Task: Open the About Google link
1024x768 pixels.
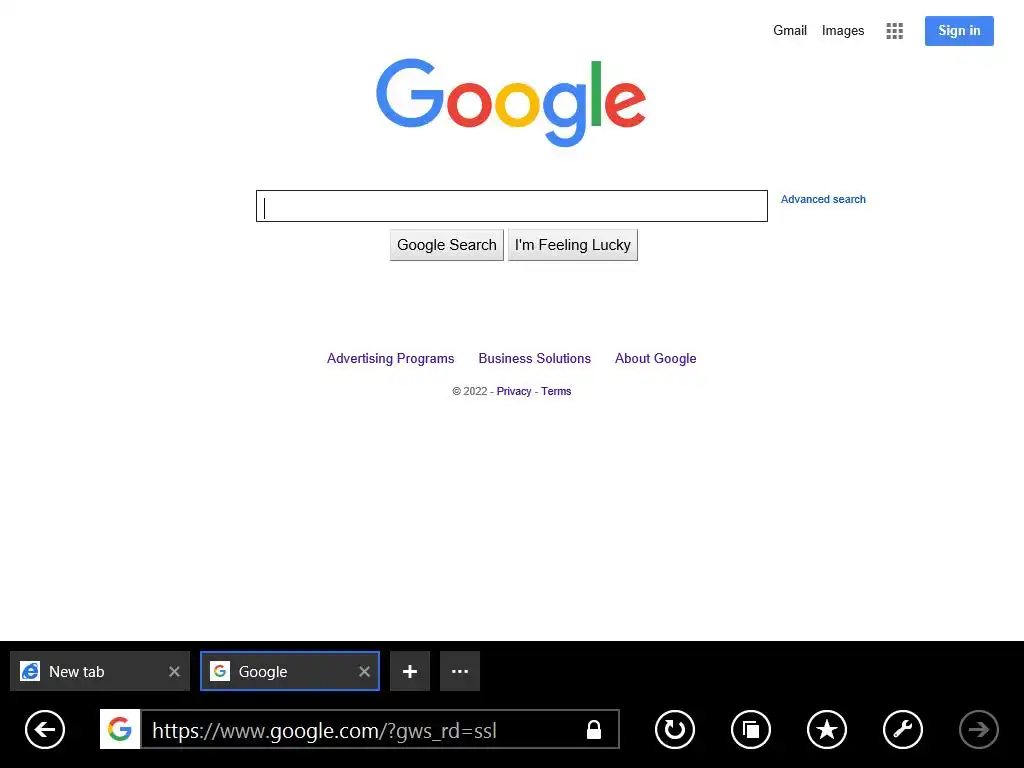Action: click(656, 359)
